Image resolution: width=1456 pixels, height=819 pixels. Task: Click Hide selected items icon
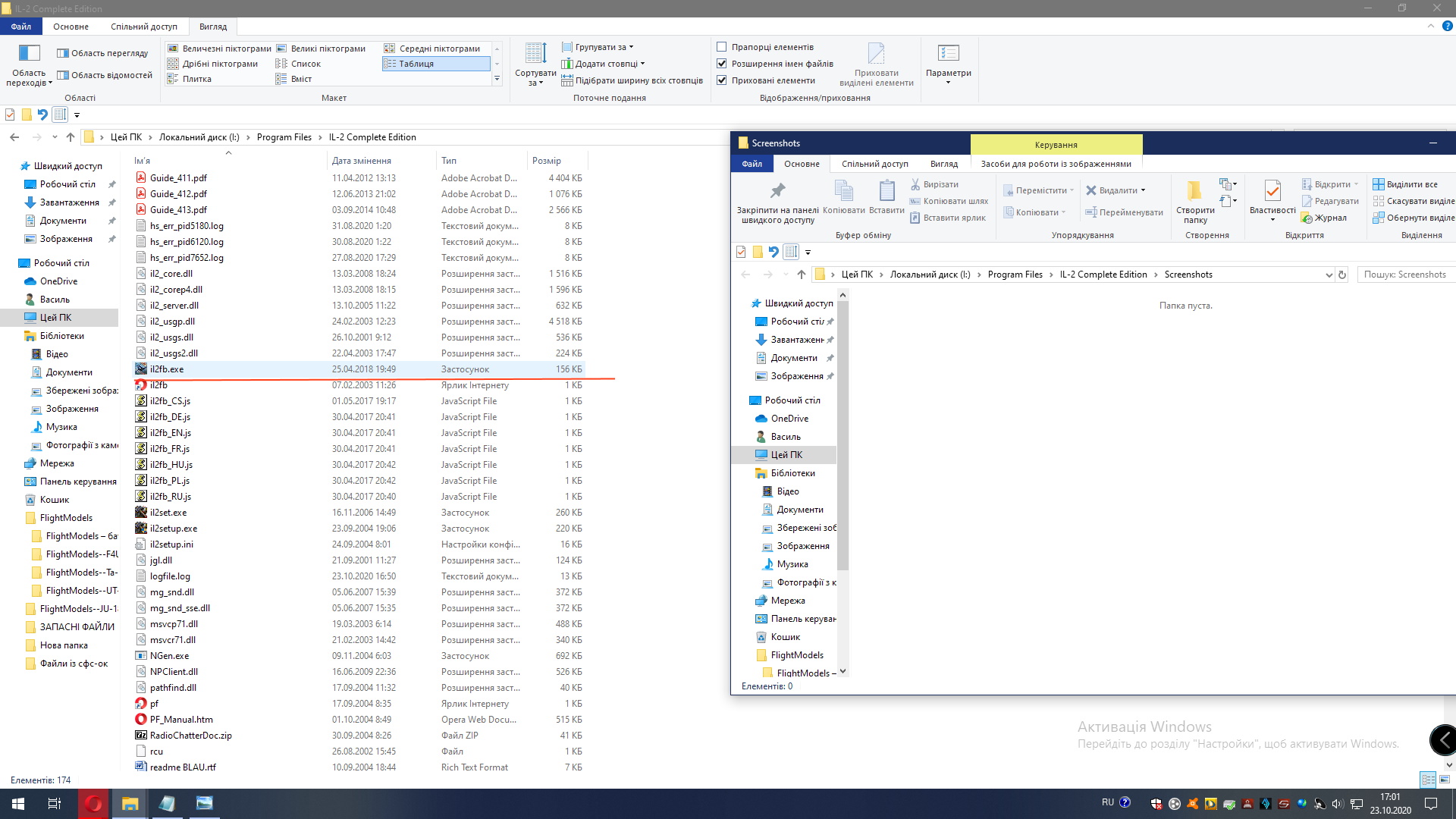tap(876, 55)
